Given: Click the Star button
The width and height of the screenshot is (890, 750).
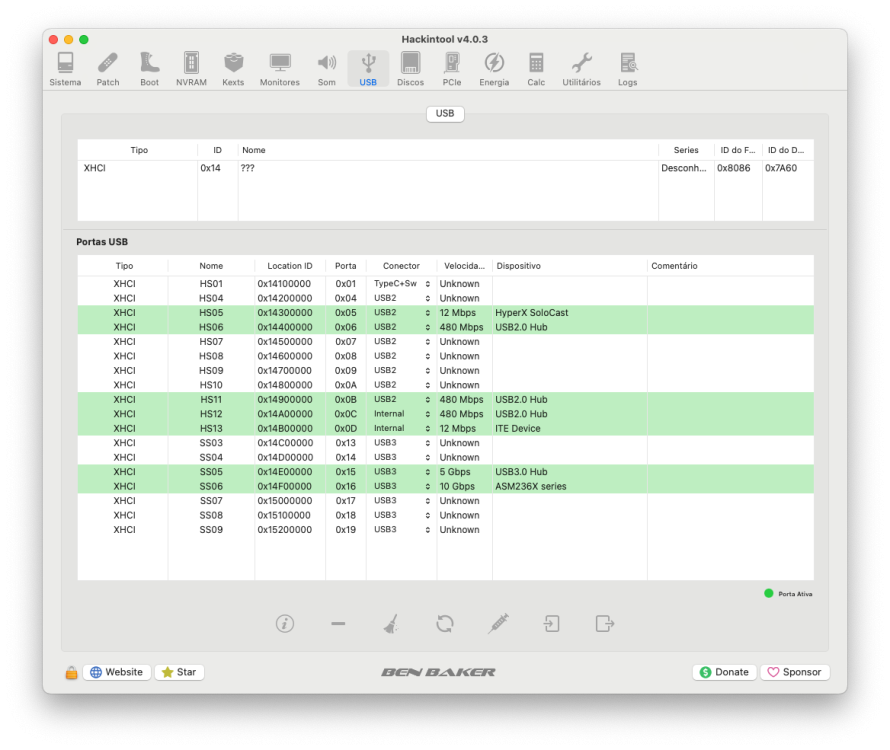Looking at the screenshot, I should [179, 672].
